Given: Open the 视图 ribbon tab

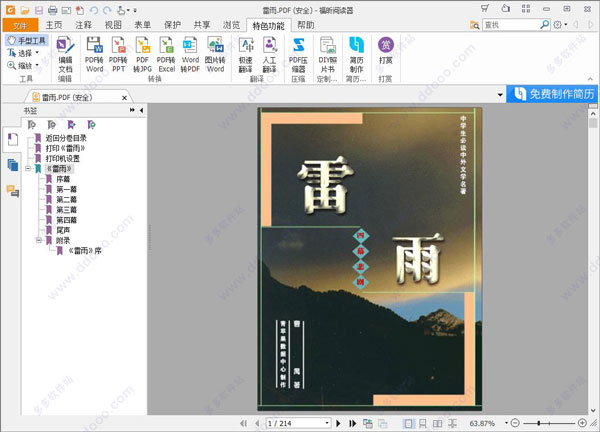Looking at the screenshot, I should [x=113, y=25].
